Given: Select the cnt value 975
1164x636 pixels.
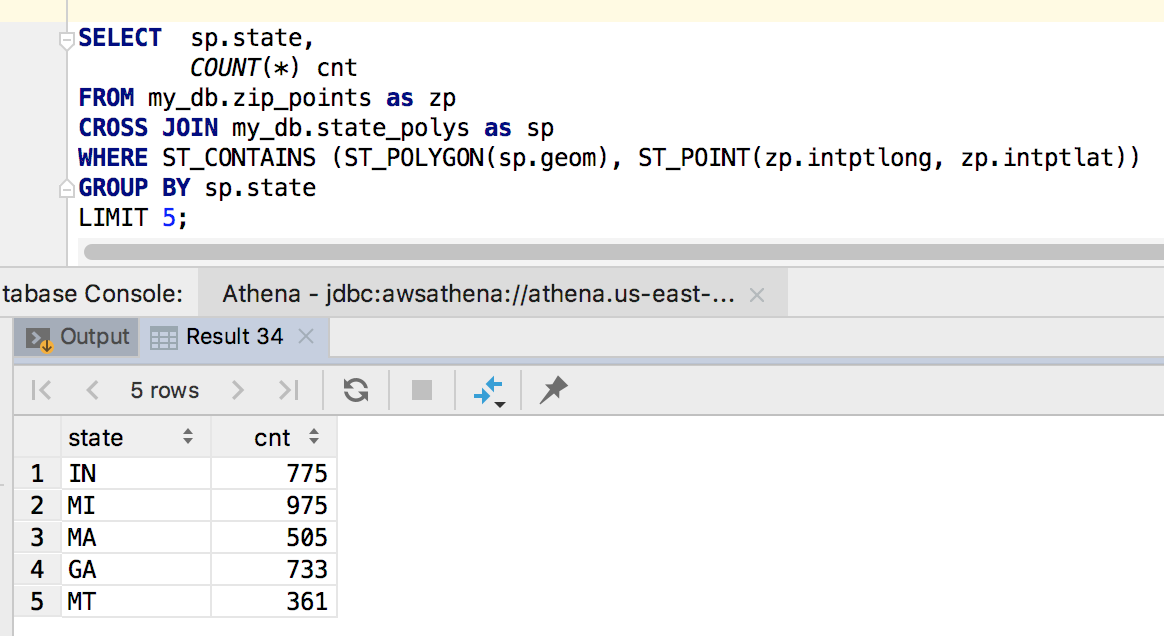Looking at the screenshot, I should click(275, 505).
